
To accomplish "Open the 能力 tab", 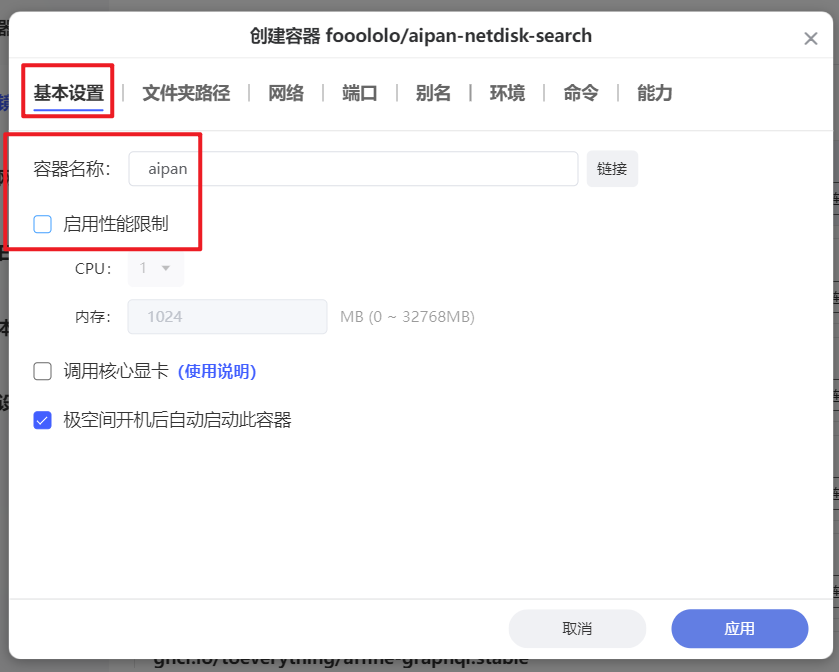I will pyautogui.click(x=654, y=91).
